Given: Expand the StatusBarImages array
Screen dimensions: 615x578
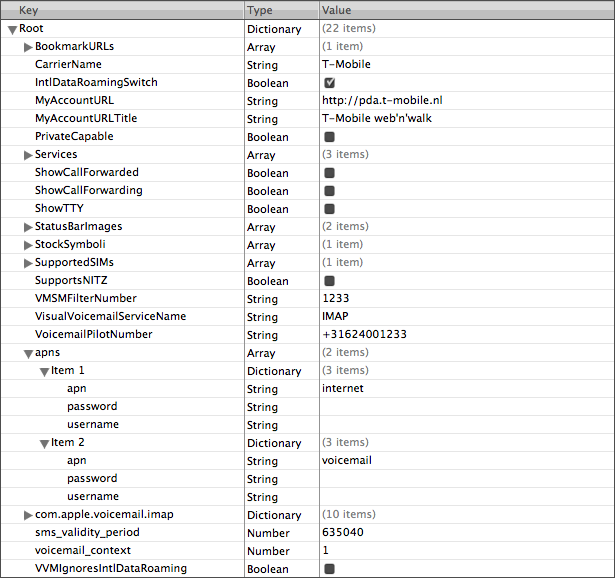Looking at the screenshot, I should coord(28,227).
